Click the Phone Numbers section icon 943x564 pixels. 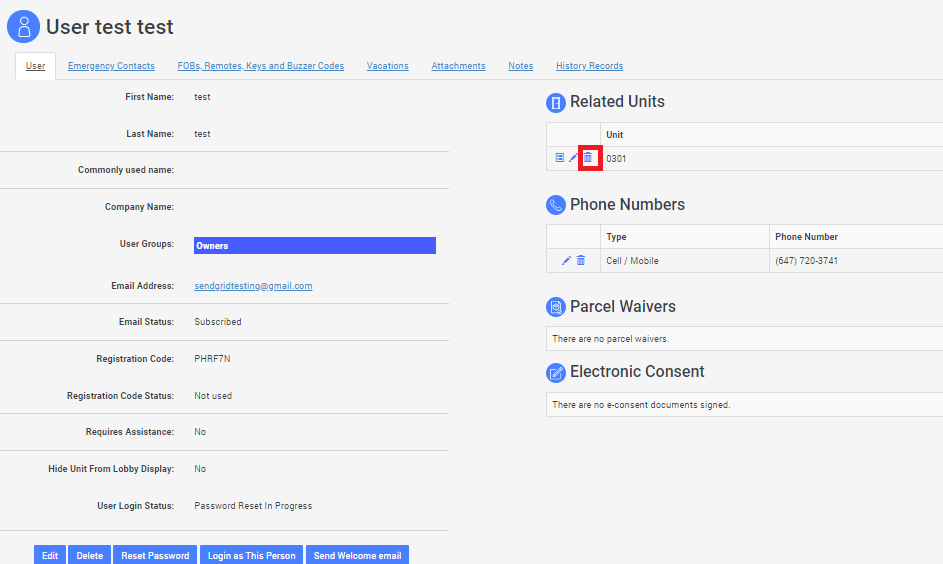556,205
